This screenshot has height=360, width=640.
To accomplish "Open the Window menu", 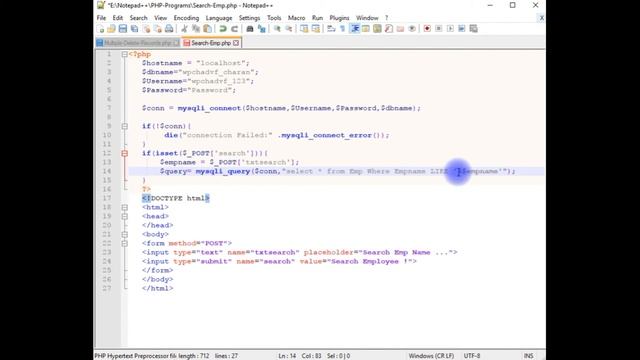I will pyautogui.click(x=367, y=18).
